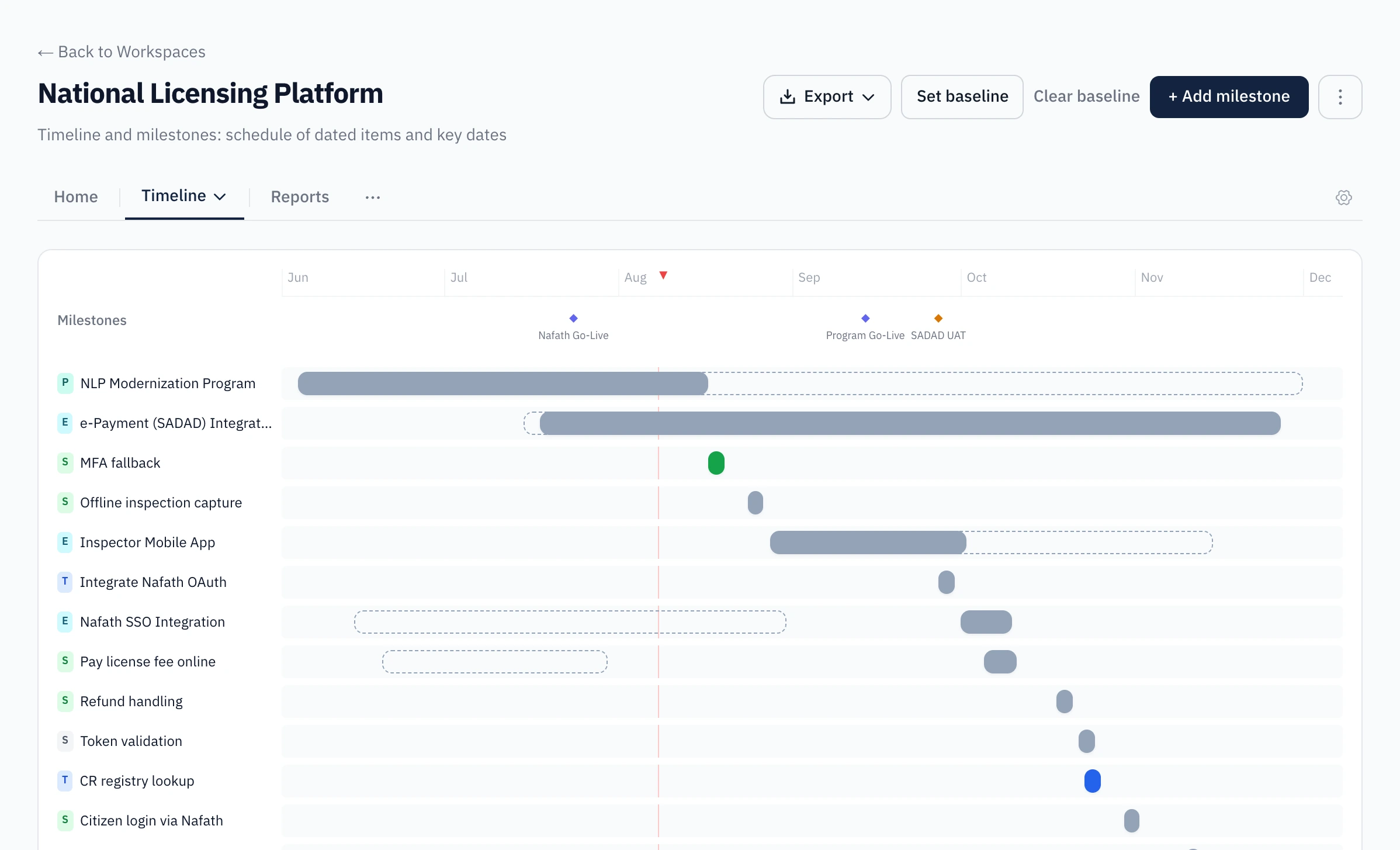1400x850 pixels.
Task: Click the Set baseline button
Action: pyautogui.click(x=962, y=97)
